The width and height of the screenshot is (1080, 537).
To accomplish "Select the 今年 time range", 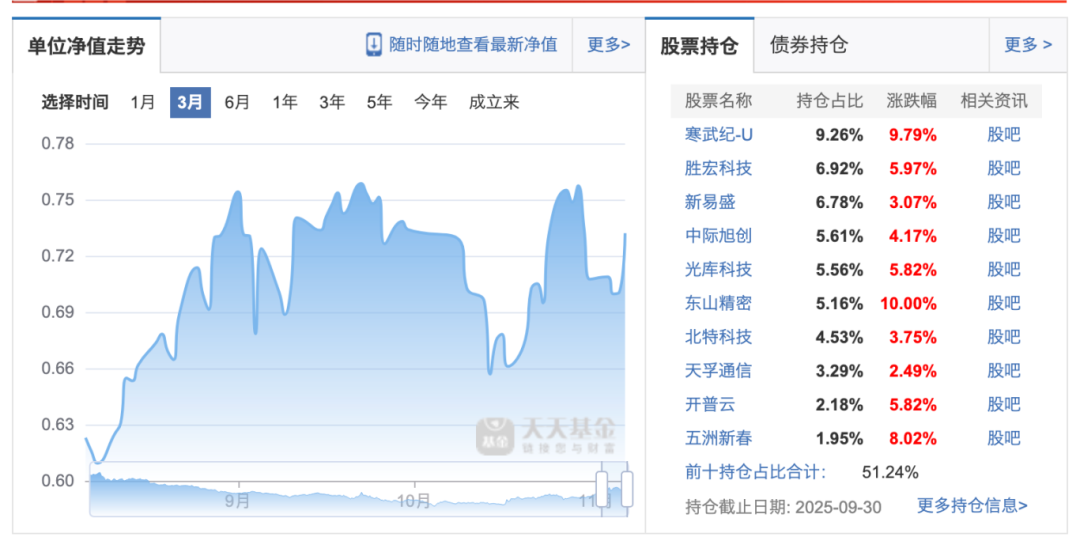I will (430, 103).
